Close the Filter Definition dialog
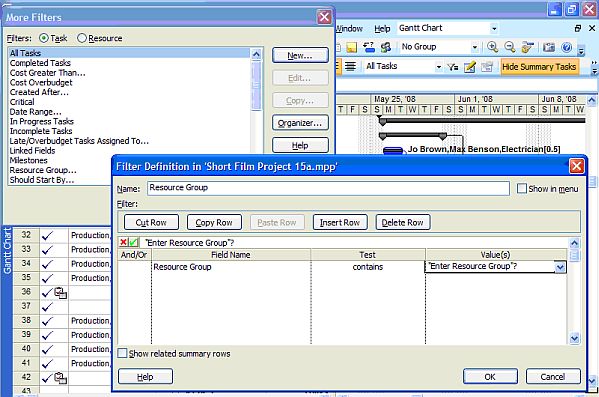The height and width of the screenshot is (397, 599). [x=576, y=166]
